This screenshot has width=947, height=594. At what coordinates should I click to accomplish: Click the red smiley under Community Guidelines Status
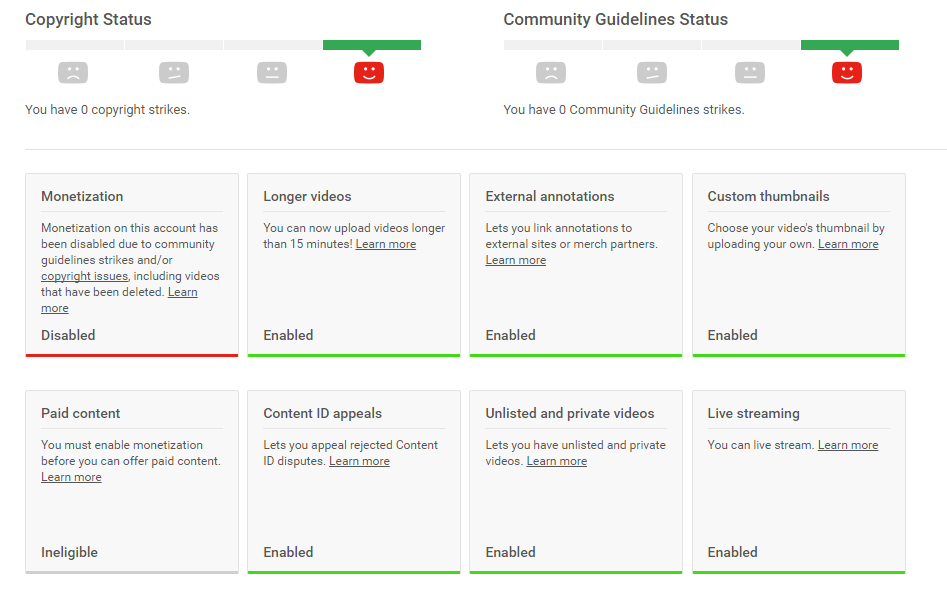(x=847, y=72)
